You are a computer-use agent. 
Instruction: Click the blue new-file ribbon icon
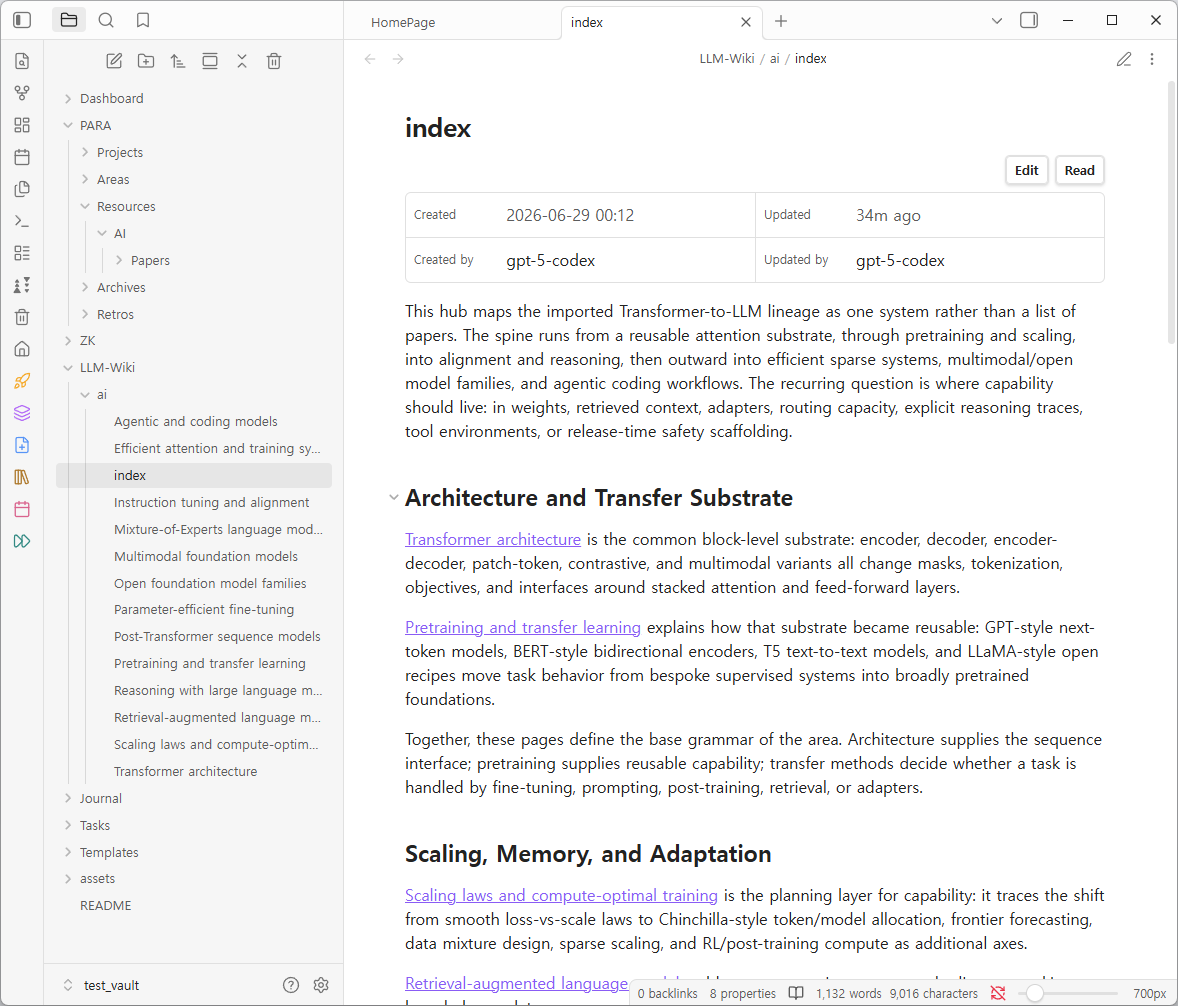coord(22,445)
